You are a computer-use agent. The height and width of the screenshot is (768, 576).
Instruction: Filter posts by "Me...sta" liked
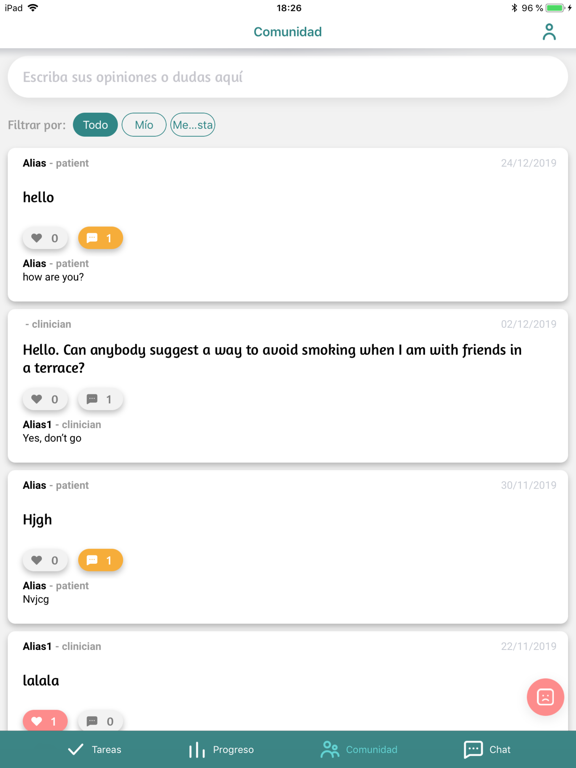pyautogui.click(x=192, y=125)
